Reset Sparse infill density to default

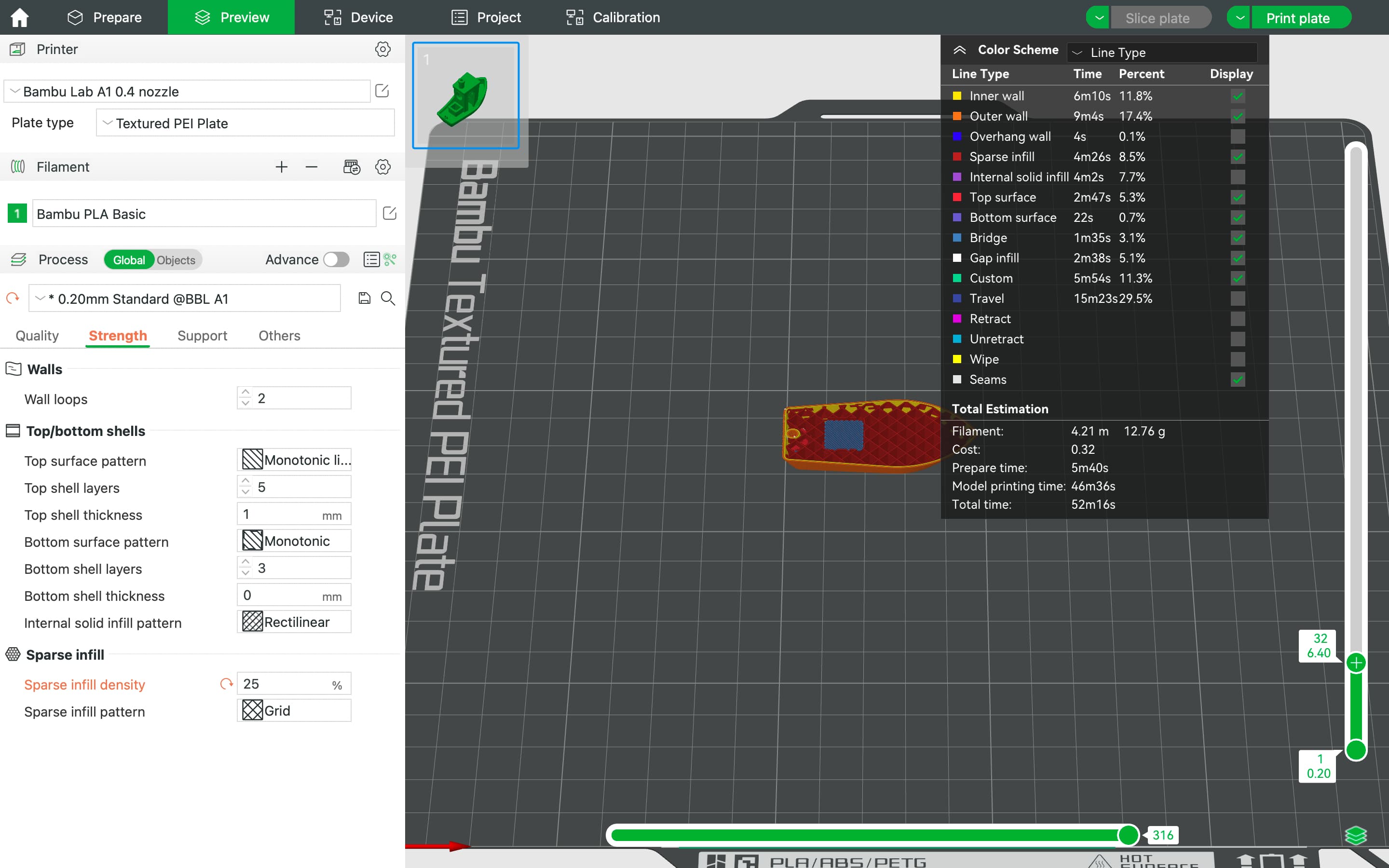[x=227, y=684]
